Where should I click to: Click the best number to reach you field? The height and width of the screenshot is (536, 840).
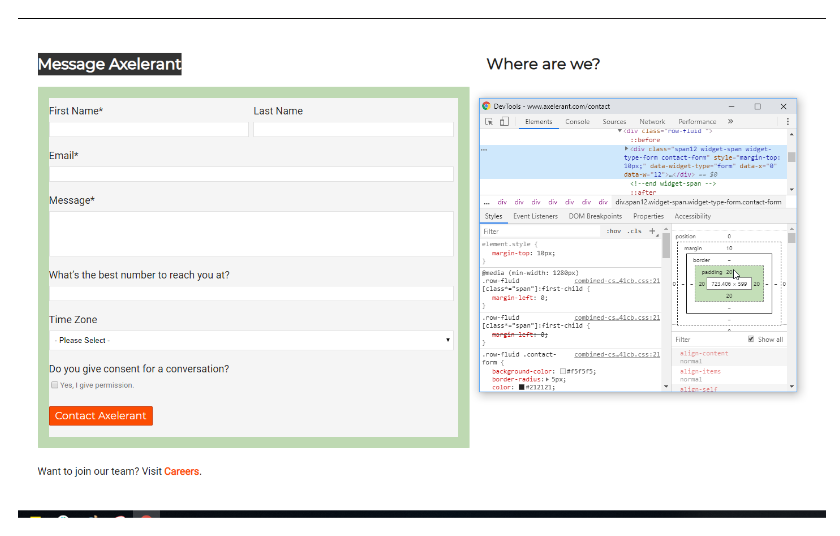(x=251, y=293)
